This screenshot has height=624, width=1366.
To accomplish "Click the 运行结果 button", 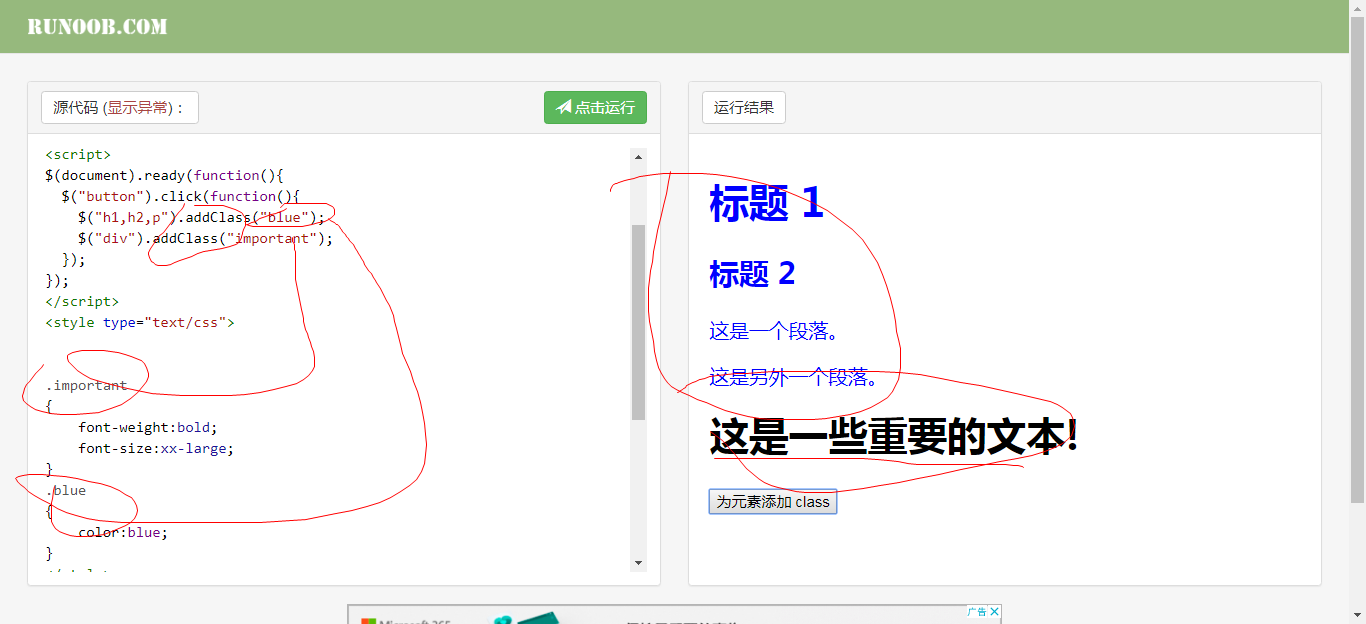I will point(744,108).
